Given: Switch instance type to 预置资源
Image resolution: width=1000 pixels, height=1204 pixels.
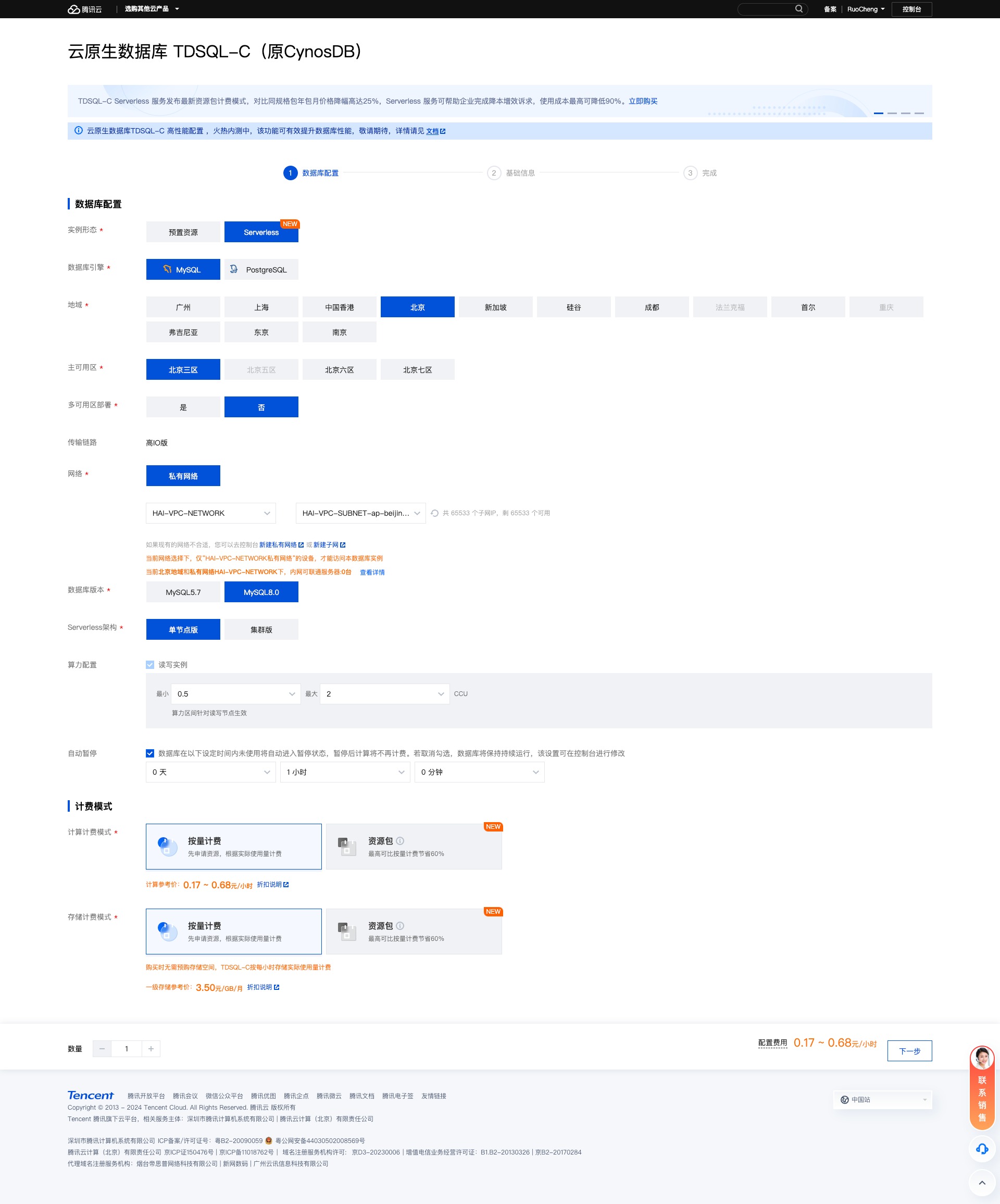Looking at the screenshot, I should click(x=183, y=232).
